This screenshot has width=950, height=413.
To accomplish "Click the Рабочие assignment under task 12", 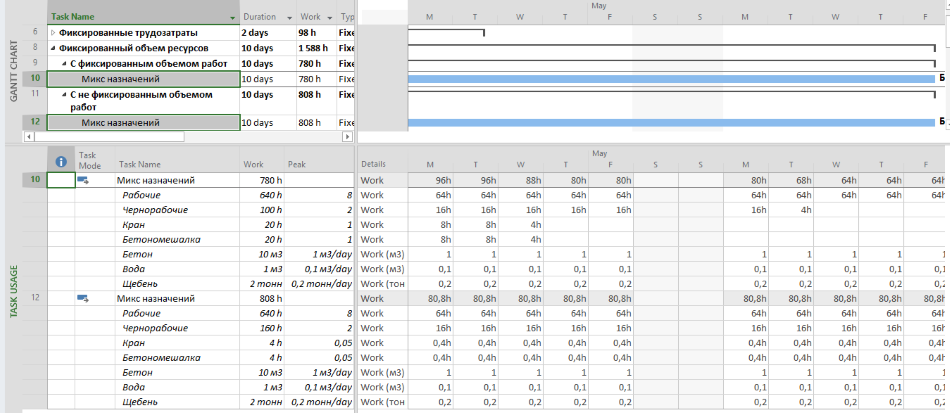I will click(x=141, y=313).
